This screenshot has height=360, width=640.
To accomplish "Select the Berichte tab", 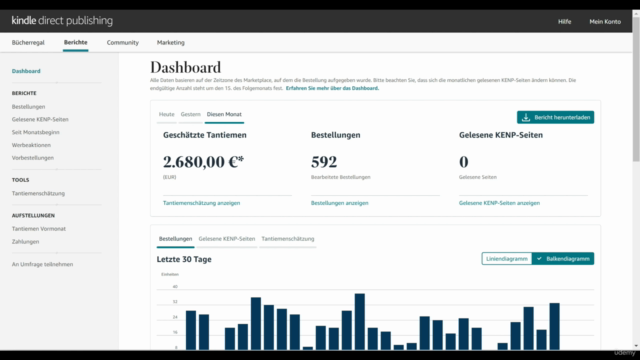I will click(x=76, y=42).
